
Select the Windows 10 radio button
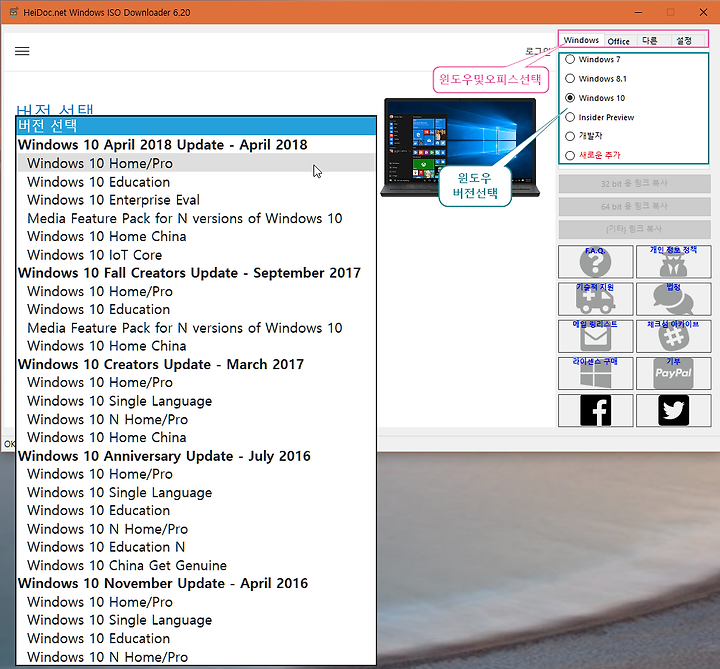[x=570, y=98]
